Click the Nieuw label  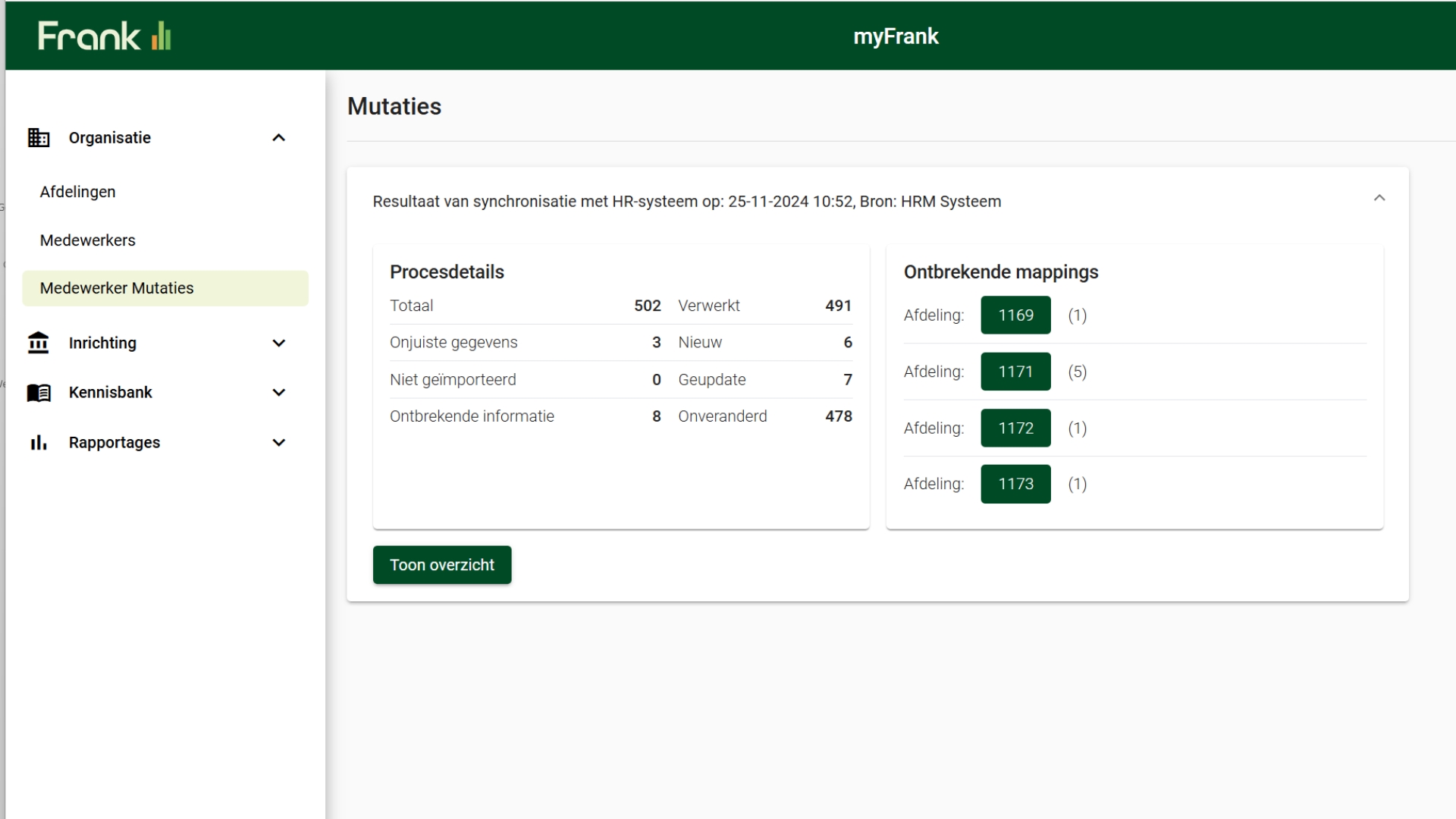[x=700, y=342]
